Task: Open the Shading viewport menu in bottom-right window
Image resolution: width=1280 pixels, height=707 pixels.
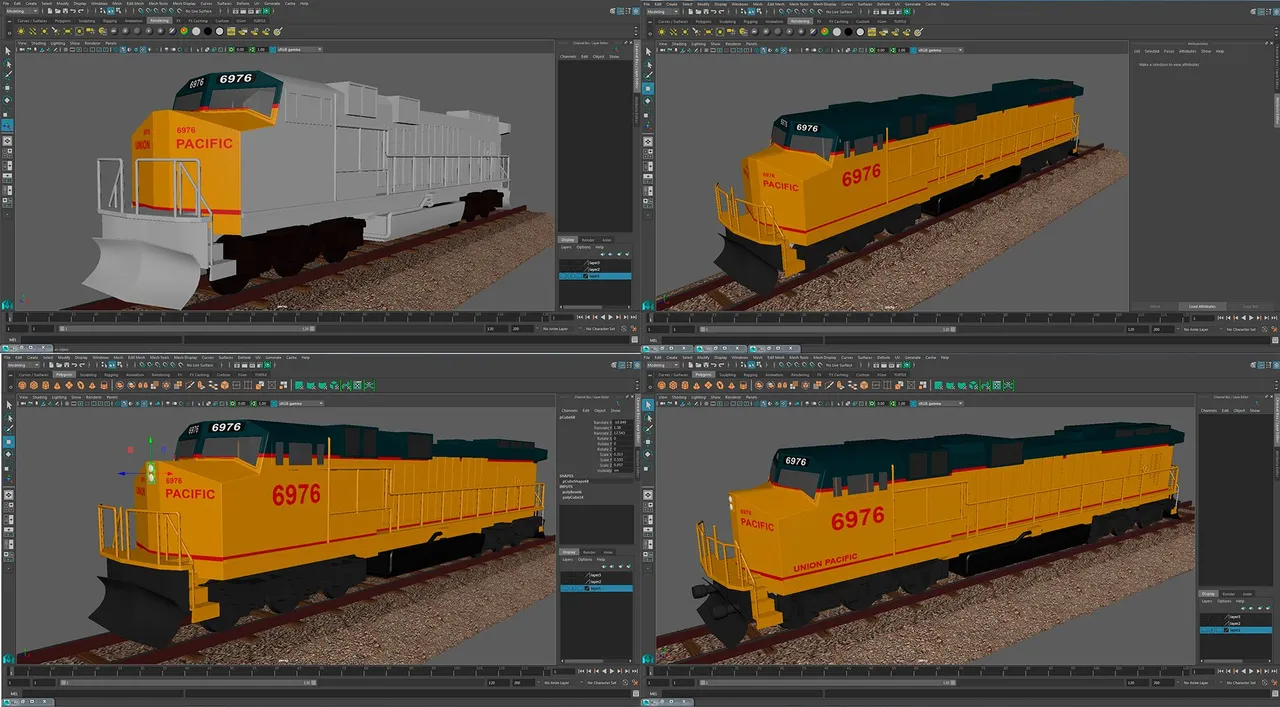Action: click(x=679, y=397)
